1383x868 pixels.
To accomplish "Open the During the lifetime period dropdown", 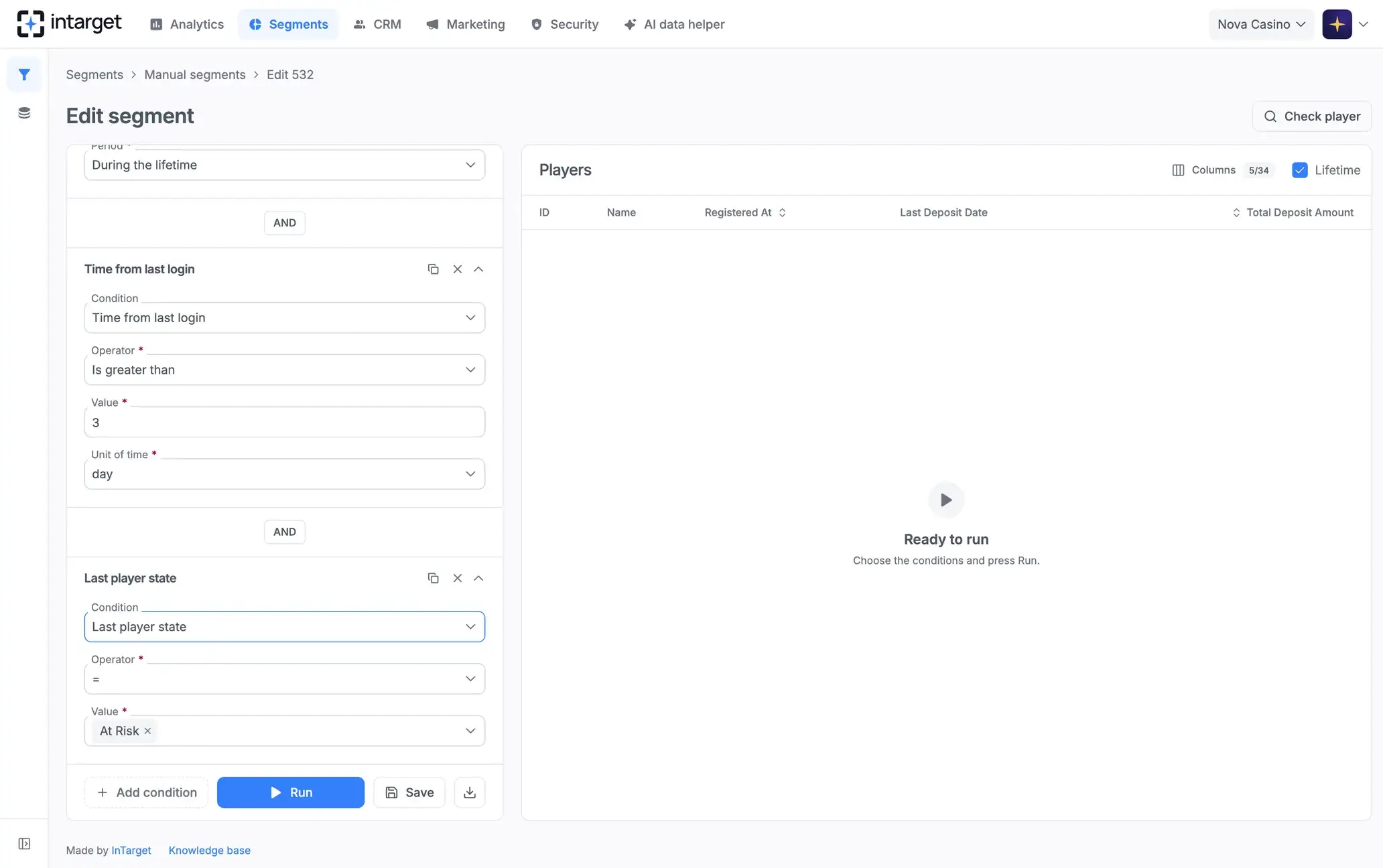I will pos(284,165).
